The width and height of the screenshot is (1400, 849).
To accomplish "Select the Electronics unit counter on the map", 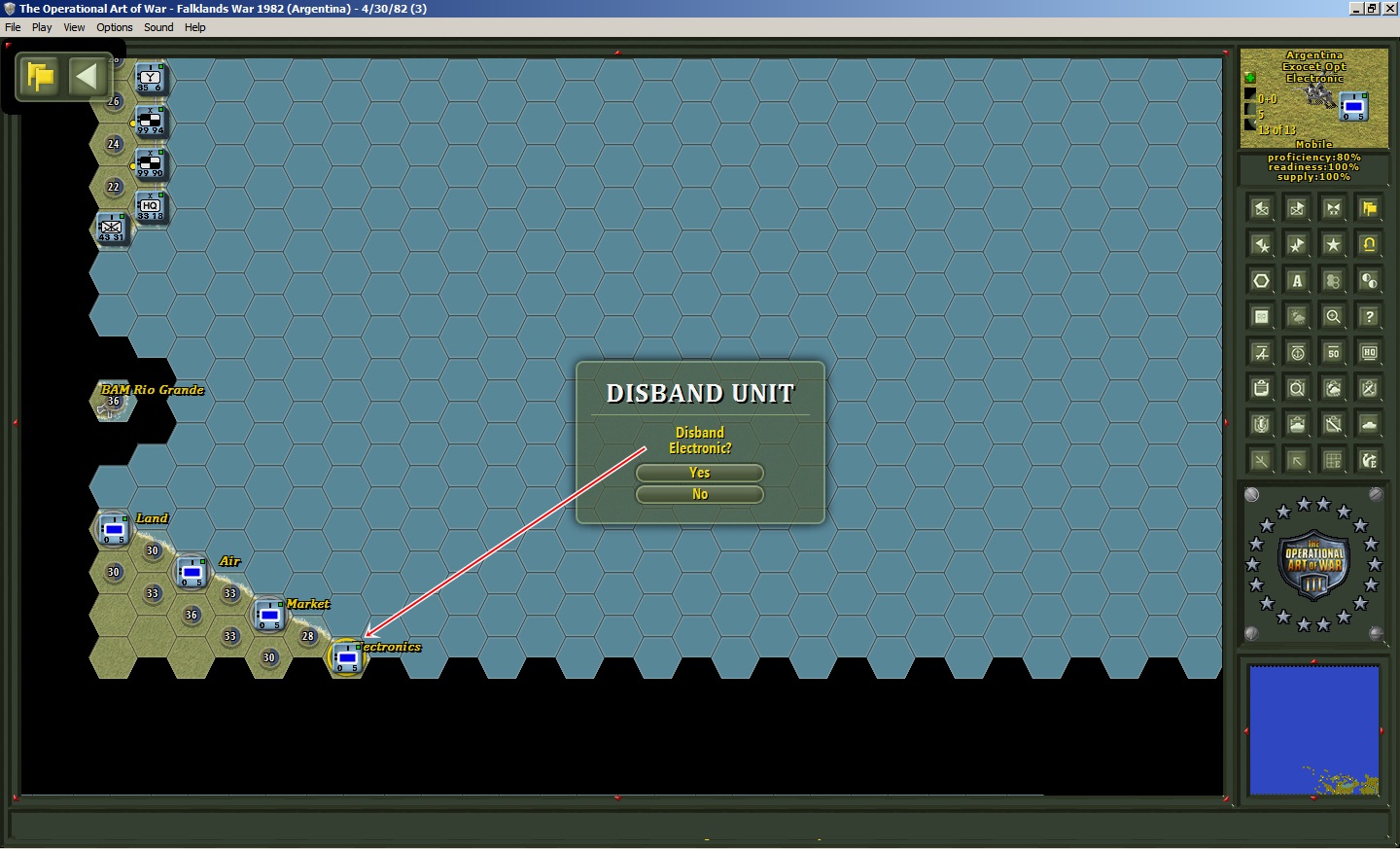I will [347, 658].
